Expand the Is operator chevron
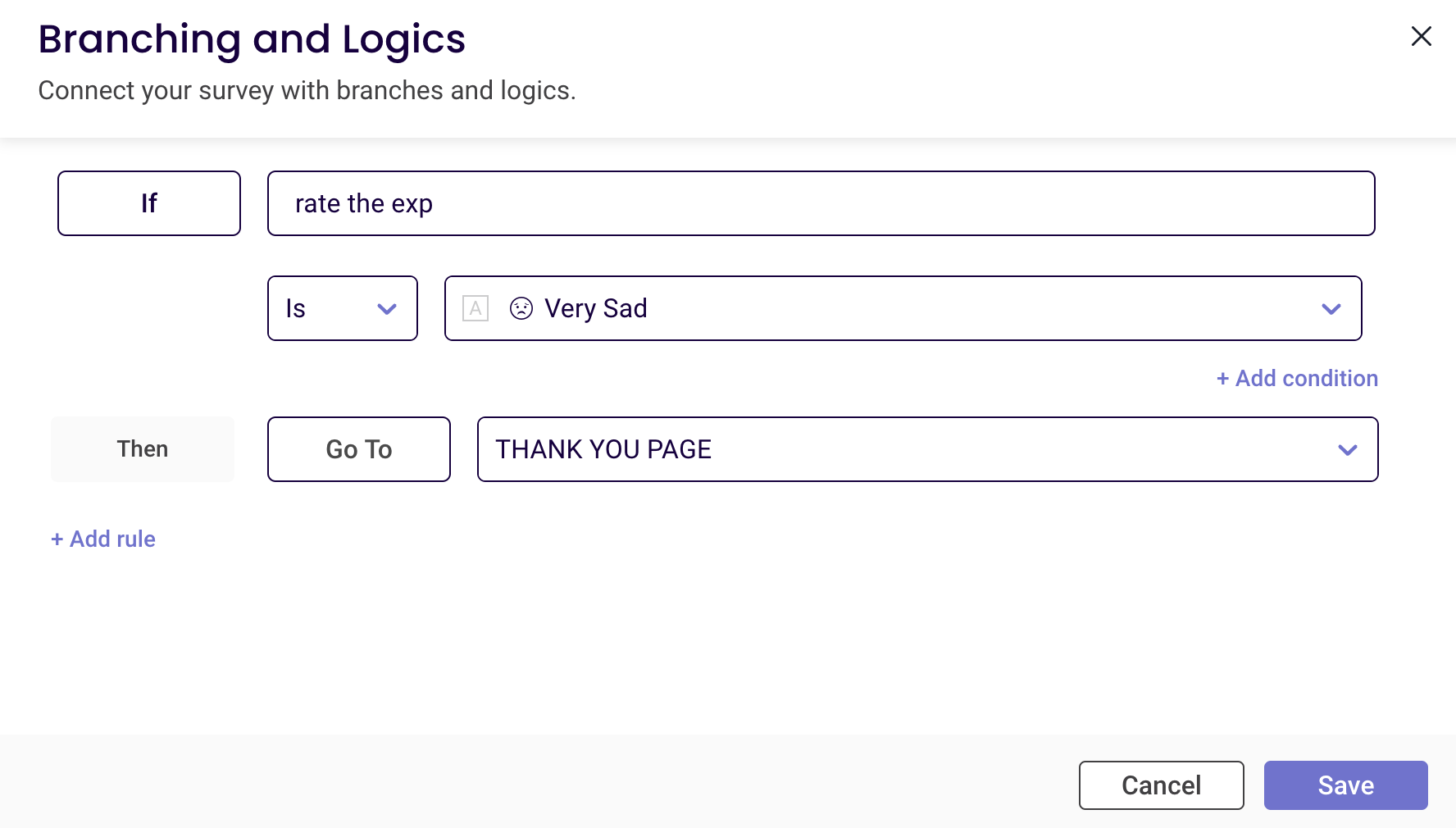Image resolution: width=1456 pixels, height=828 pixels. tap(387, 309)
